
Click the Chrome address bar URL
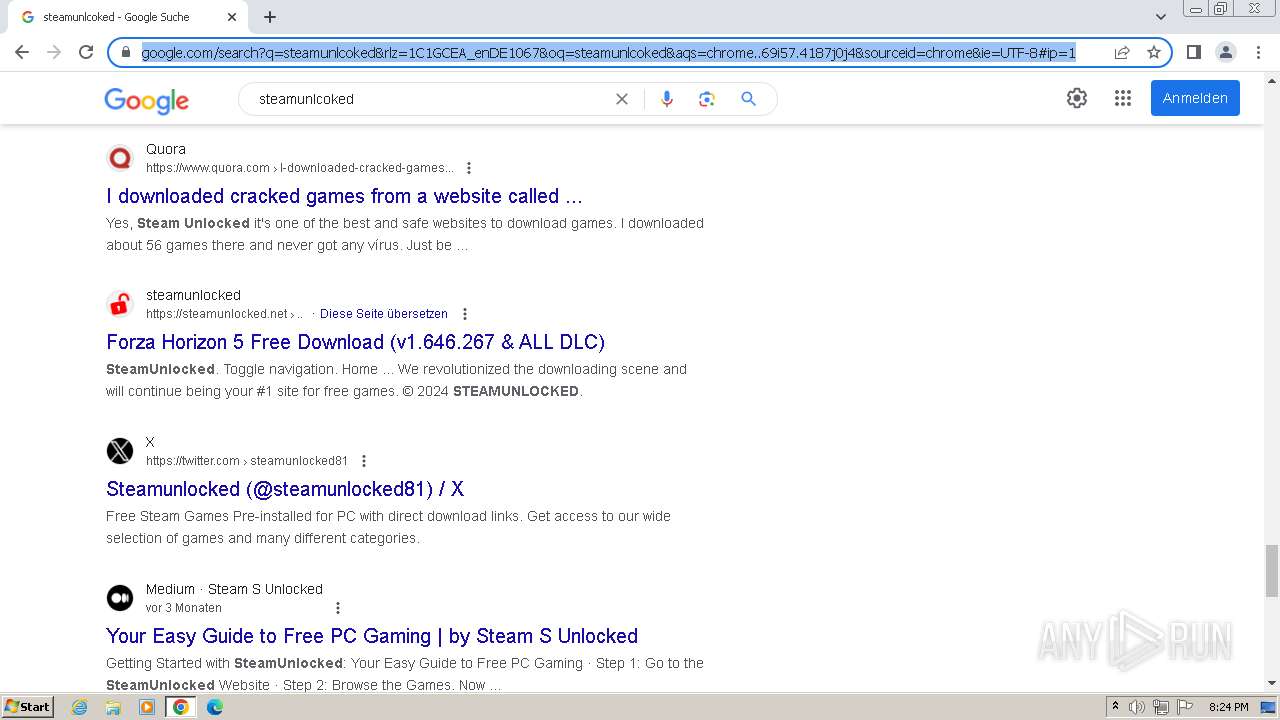(x=608, y=52)
